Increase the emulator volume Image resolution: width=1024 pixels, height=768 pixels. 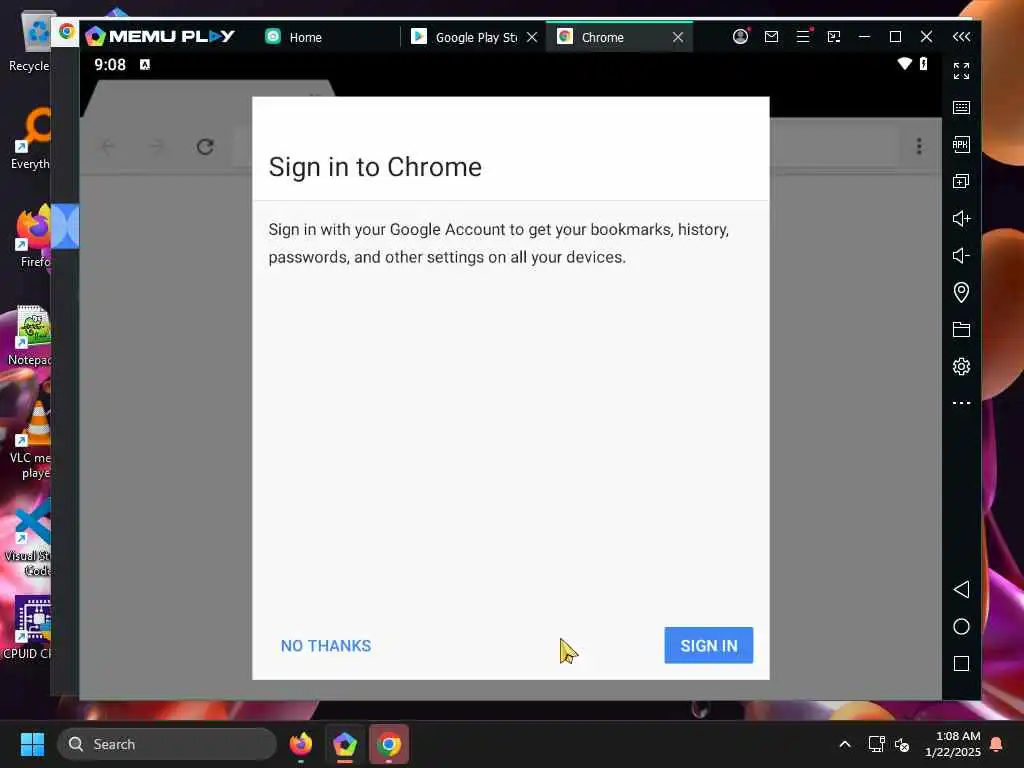961,218
